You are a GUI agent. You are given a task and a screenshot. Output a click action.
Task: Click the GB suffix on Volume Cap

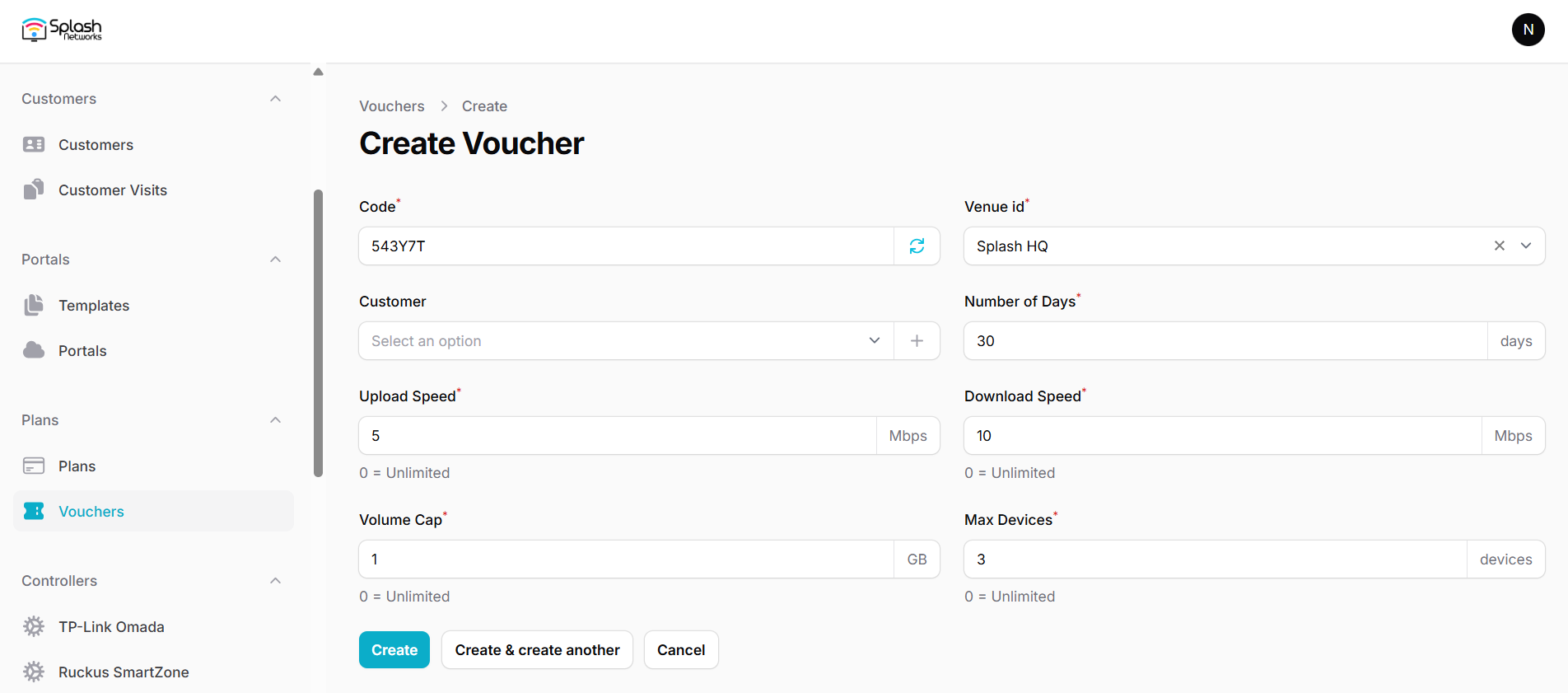click(917, 560)
